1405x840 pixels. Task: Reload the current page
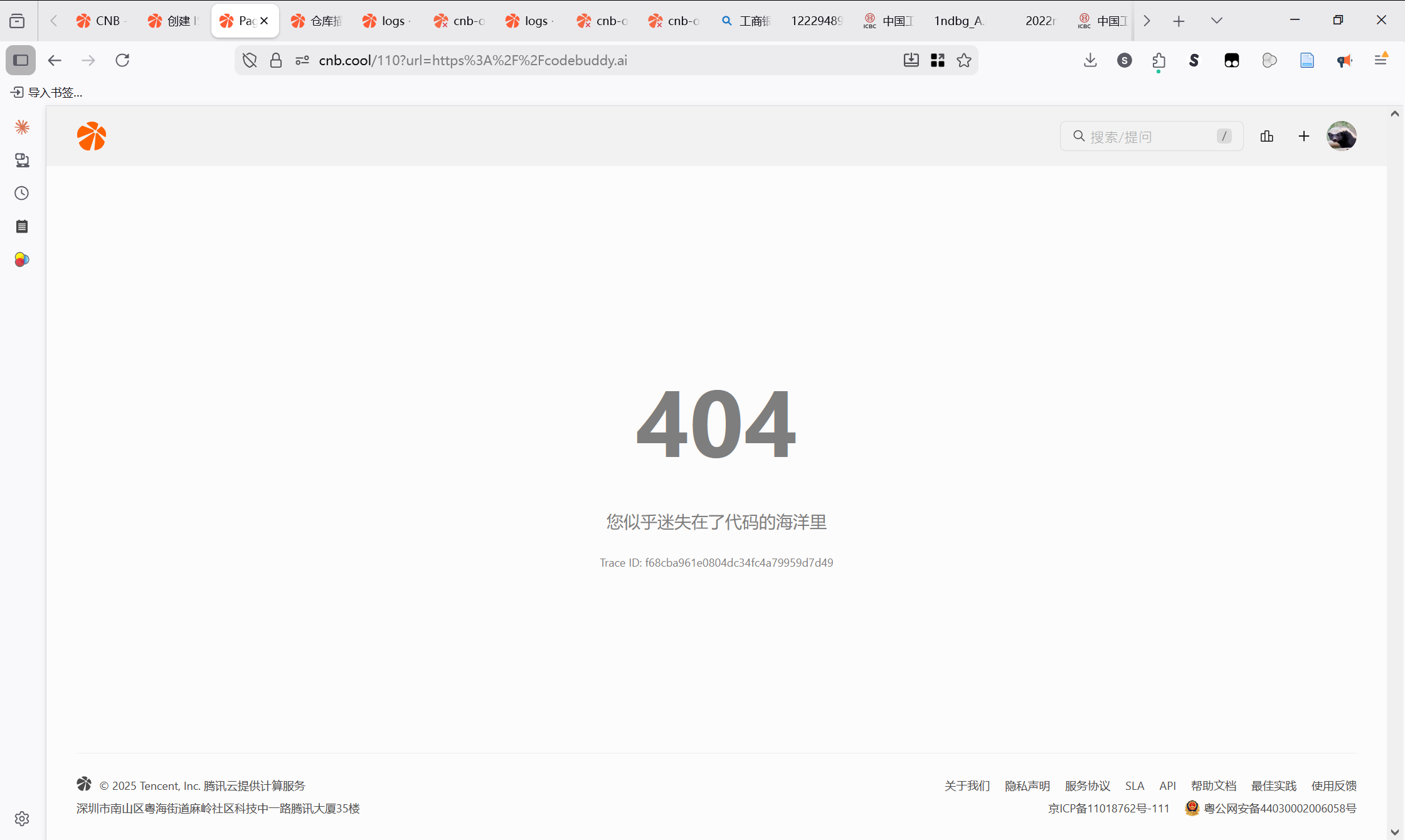(122, 60)
